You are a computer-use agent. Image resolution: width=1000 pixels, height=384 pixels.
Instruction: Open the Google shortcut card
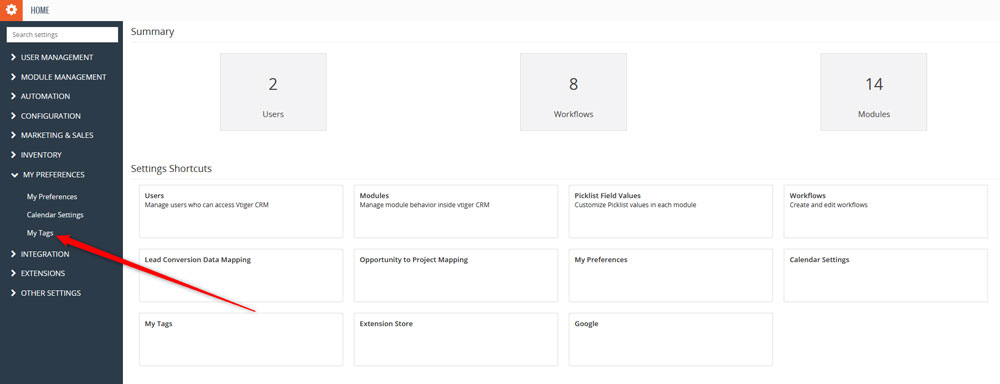tap(671, 339)
